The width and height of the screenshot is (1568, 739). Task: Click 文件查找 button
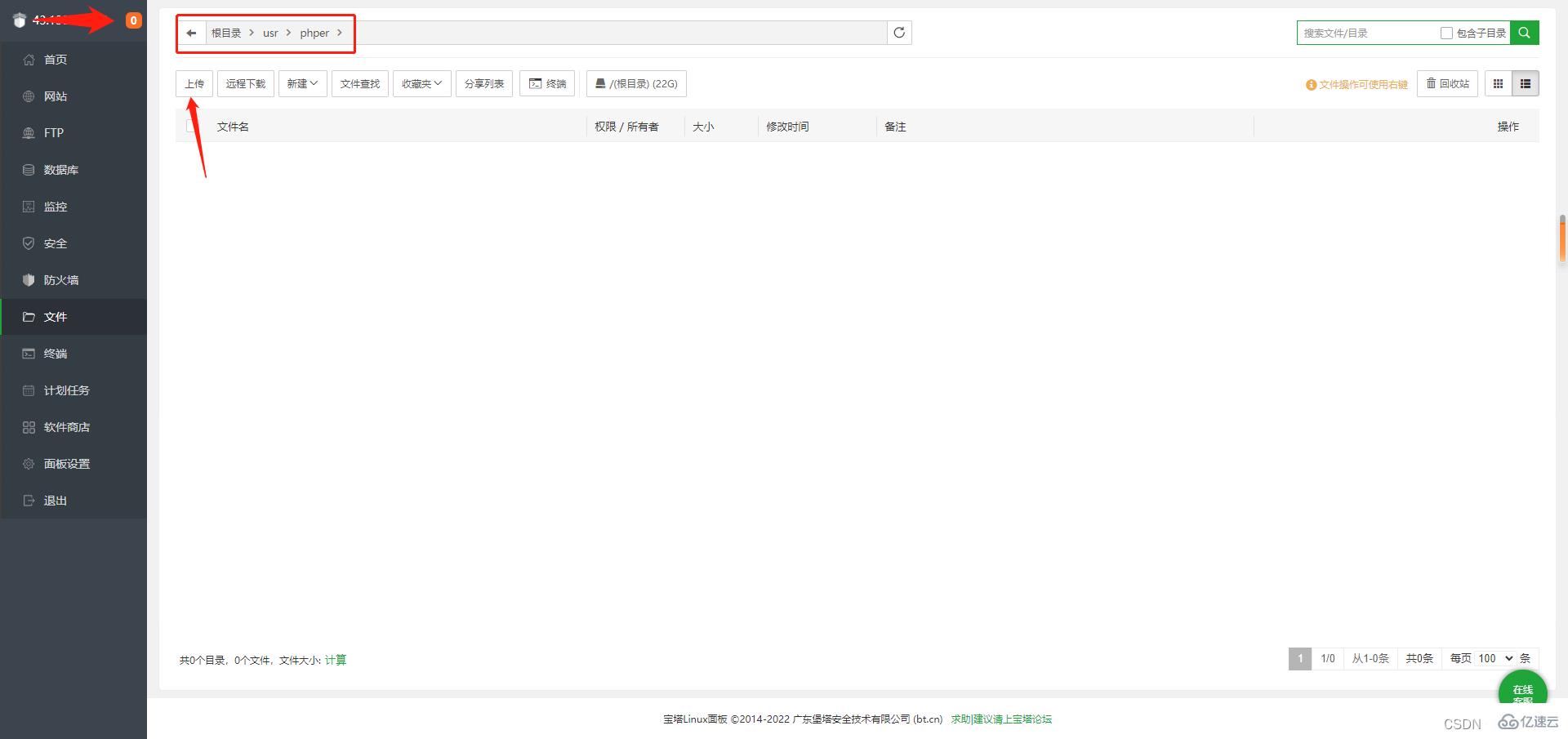[x=360, y=83]
